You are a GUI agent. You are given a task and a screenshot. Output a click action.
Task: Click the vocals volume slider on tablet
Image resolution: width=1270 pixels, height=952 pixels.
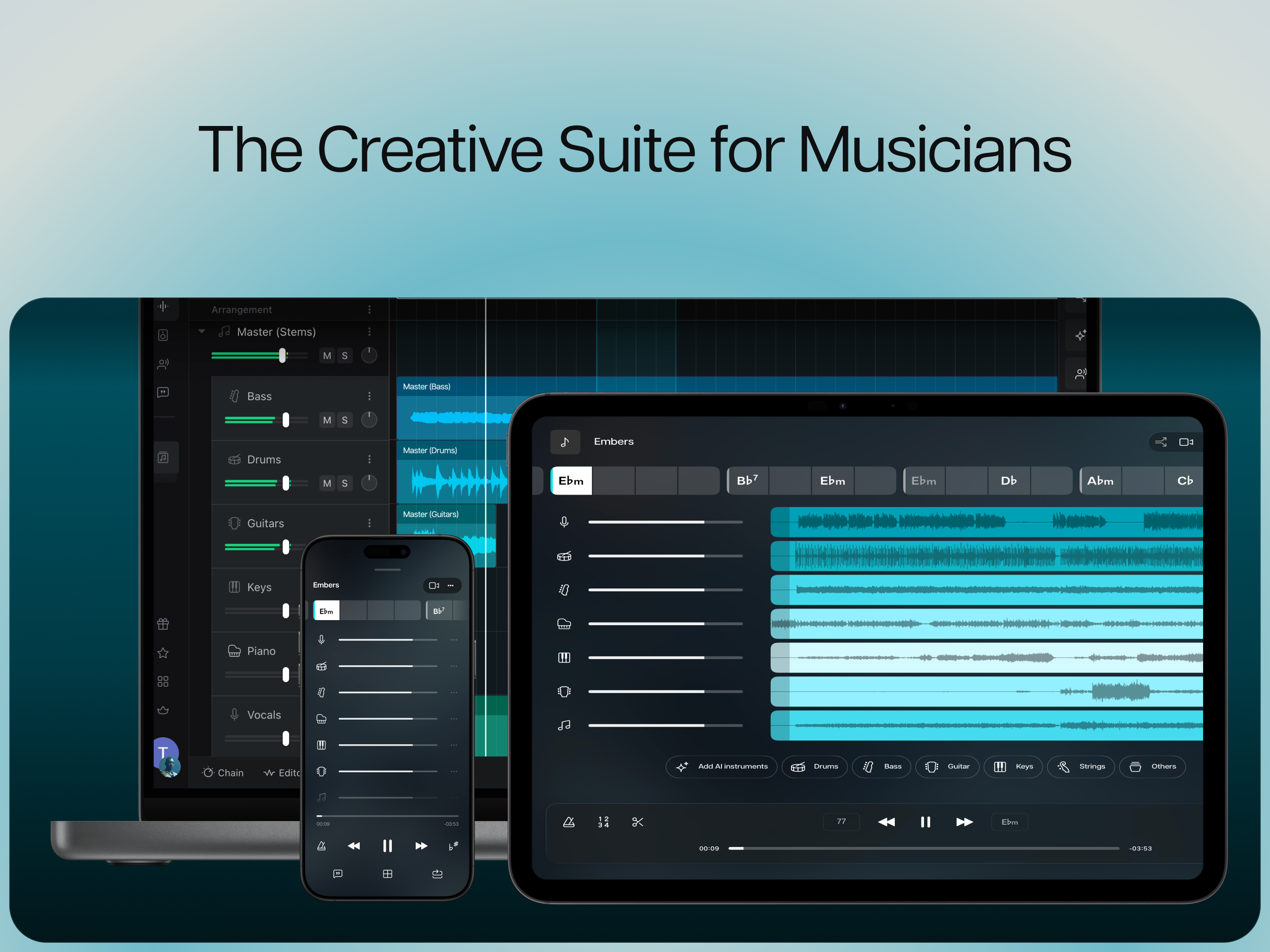click(665, 522)
